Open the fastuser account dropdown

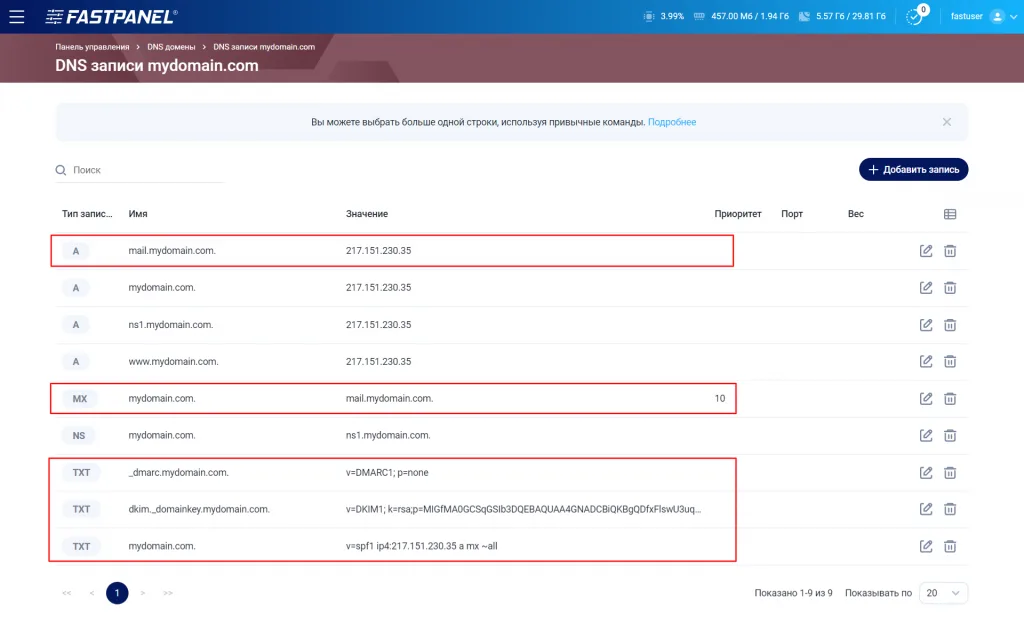click(984, 16)
